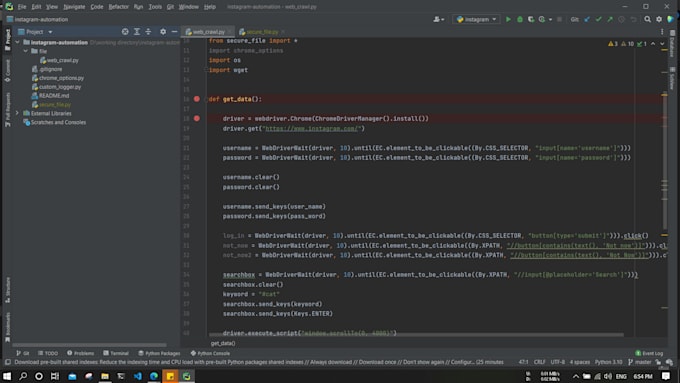Change CRLF line separator in status bar
The width and height of the screenshot is (680, 383).
(x=539, y=362)
